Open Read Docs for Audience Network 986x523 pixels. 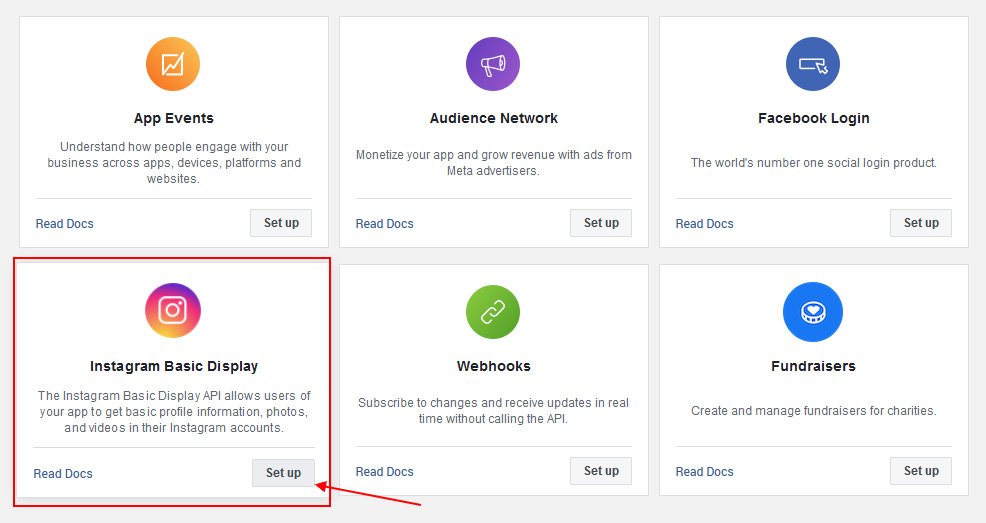385,224
